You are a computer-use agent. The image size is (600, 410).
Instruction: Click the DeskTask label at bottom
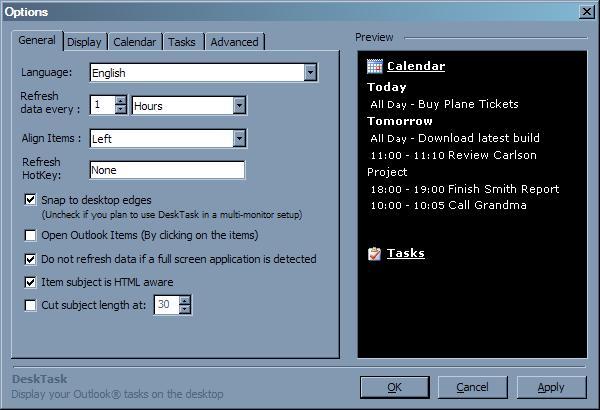40,379
